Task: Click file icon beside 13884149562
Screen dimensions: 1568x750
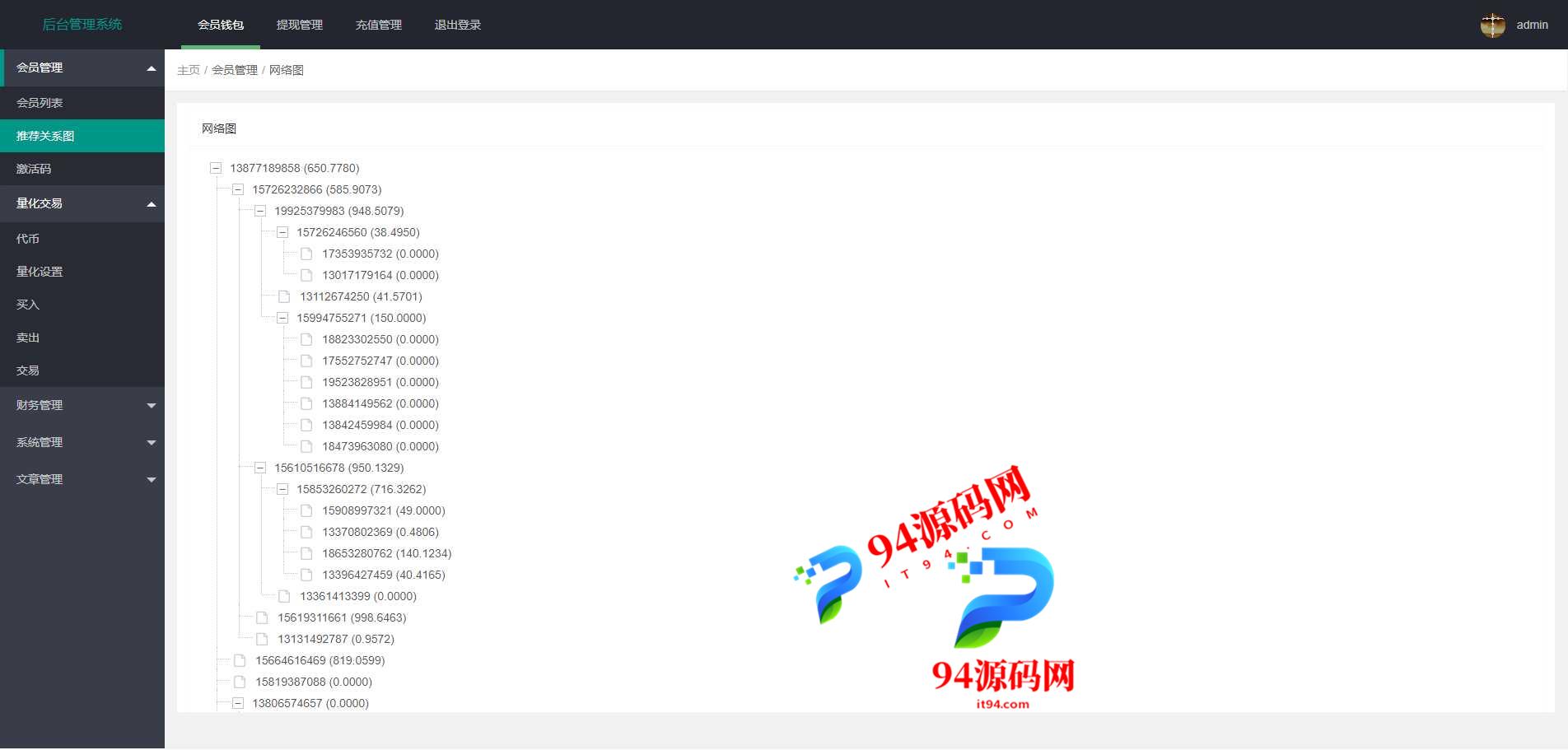Action: pos(306,403)
